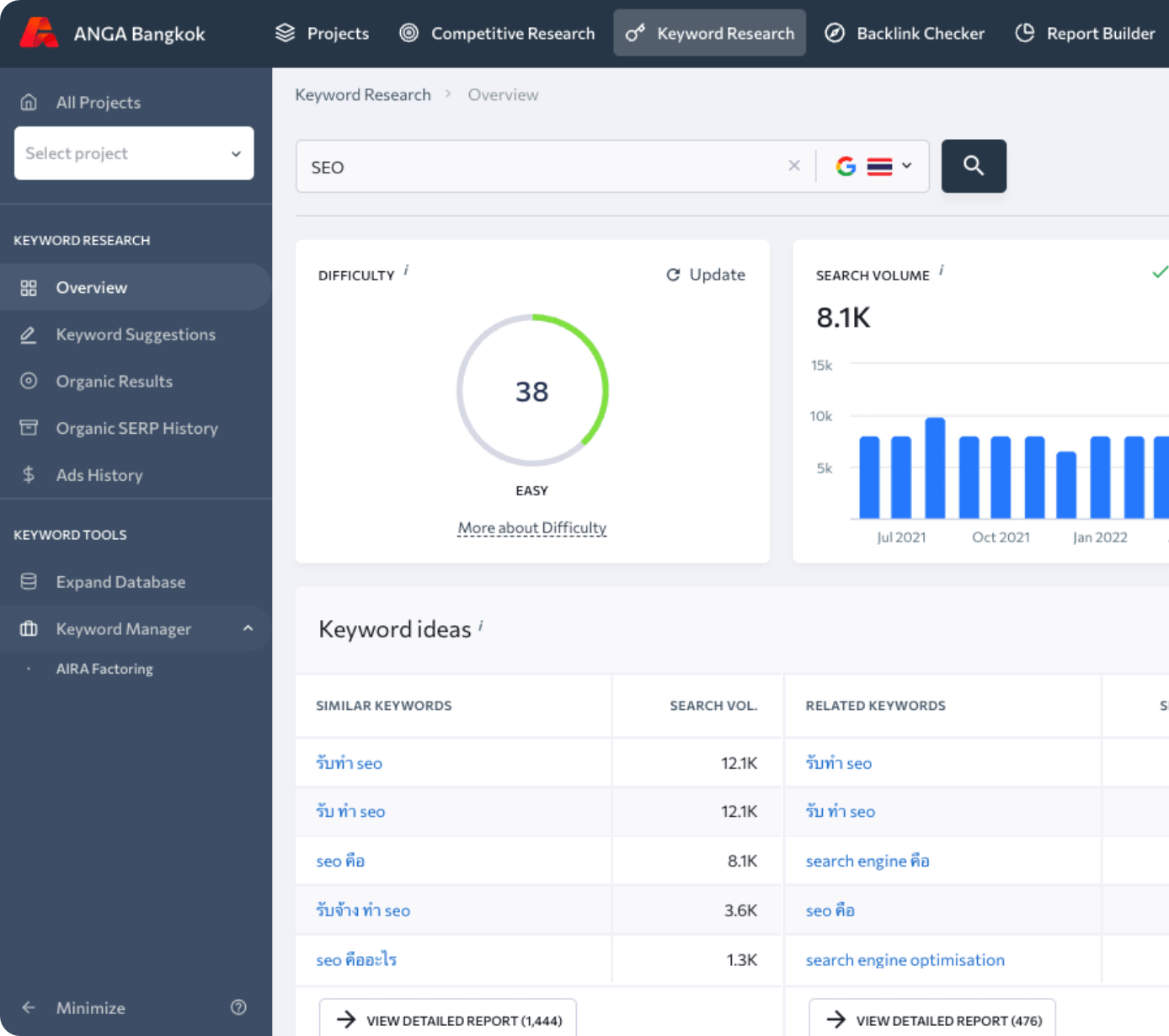1169x1036 pixels.
Task: Open similar keyword 'รับจ้าง ทำ seo'
Action: (x=363, y=910)
